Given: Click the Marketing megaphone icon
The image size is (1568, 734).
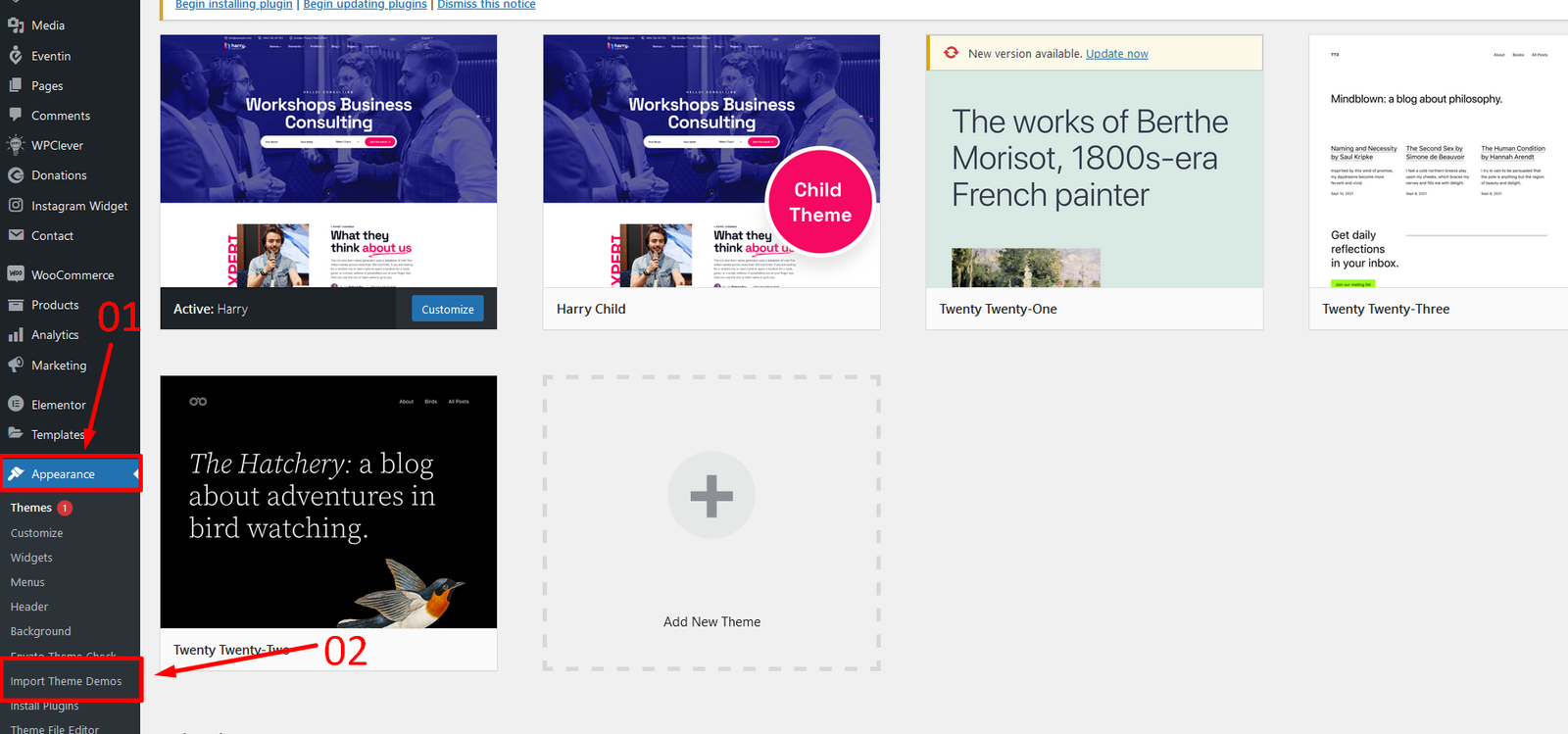Looking at the screenshot, I should point(16,365).
